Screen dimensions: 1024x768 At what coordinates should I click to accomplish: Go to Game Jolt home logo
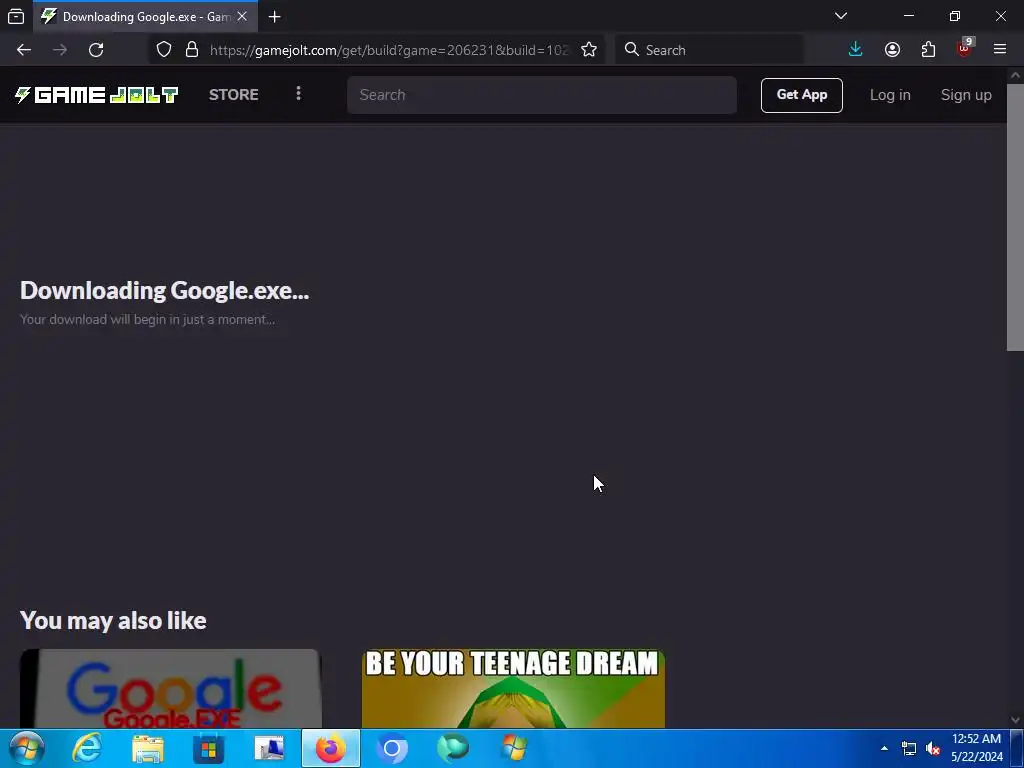coord(97,95)
